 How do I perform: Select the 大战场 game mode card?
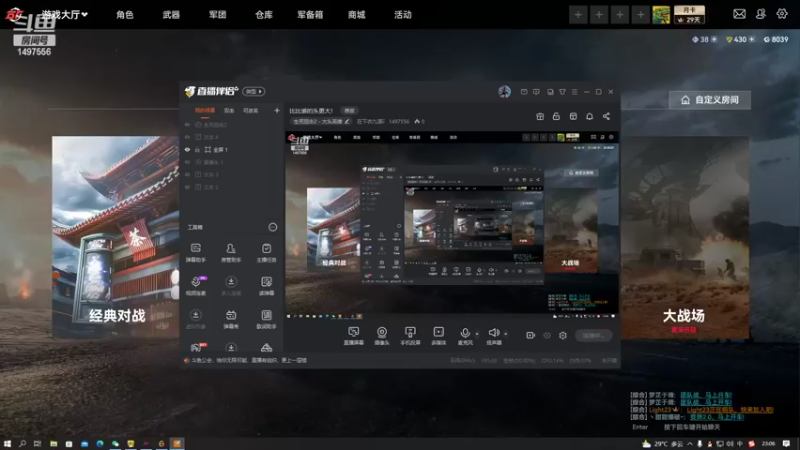685,237
